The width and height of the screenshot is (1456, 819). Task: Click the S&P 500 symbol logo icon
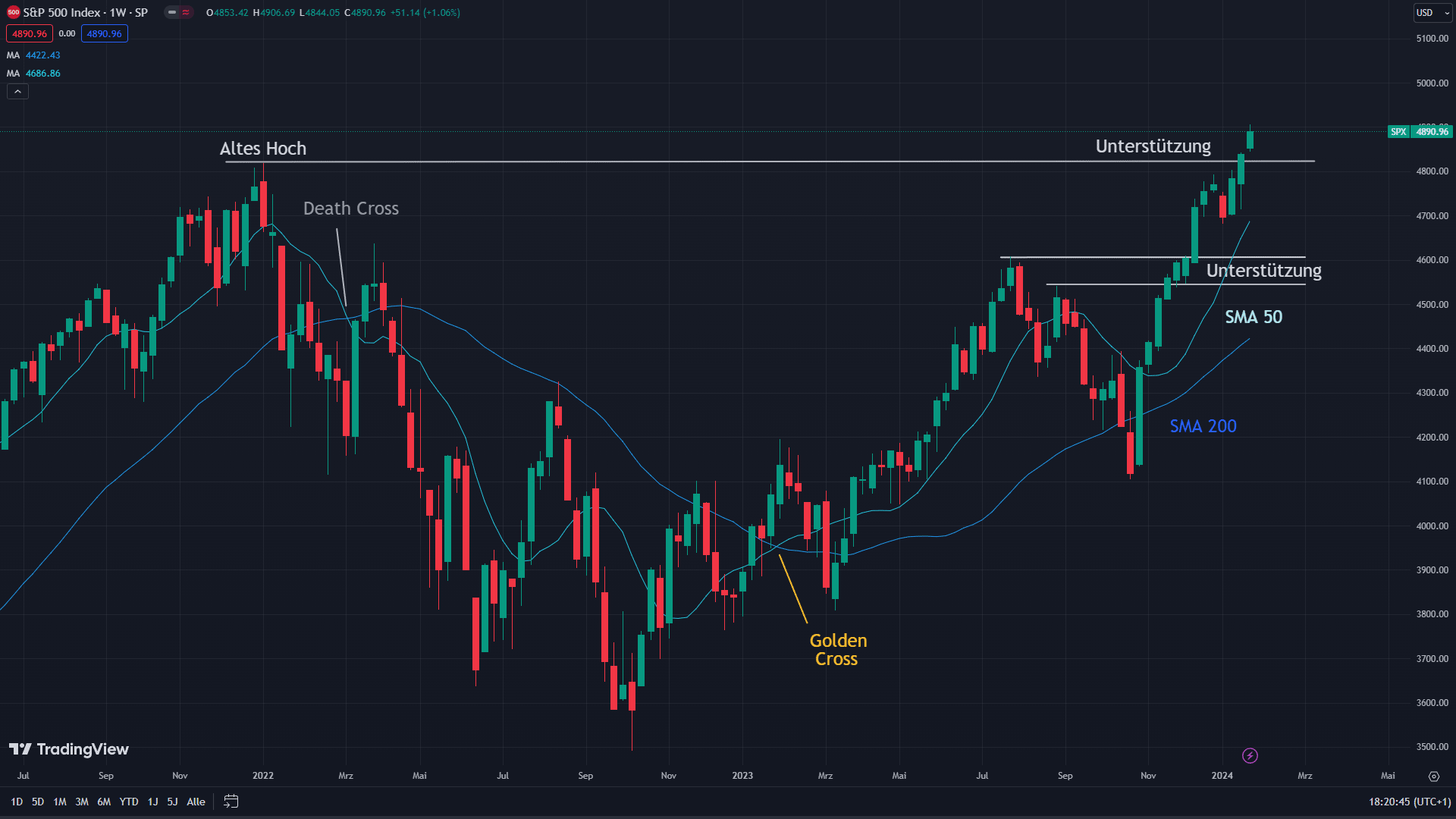tap(13, 12)
